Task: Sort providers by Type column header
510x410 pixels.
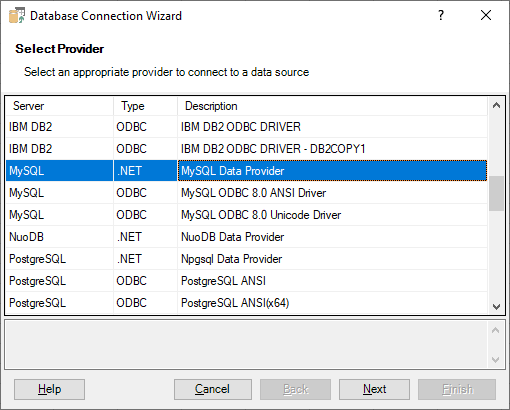Action: pos(145,106)
